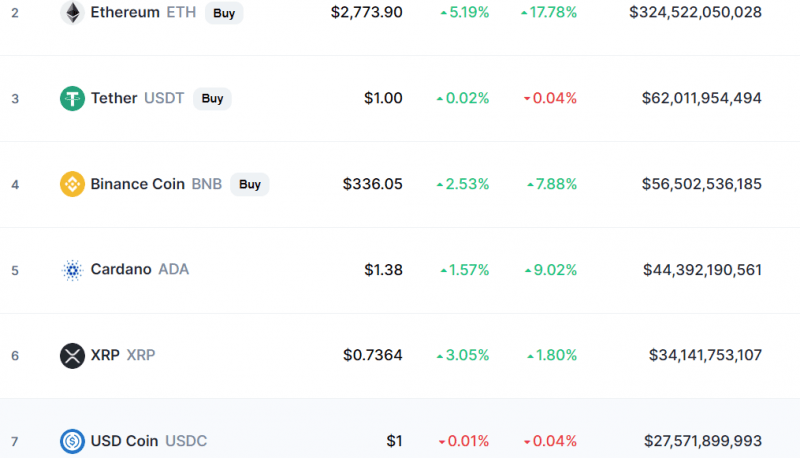Image resolution: width=800 pixels, height=458 pixels.
Task: Open the Cardano ADA name link
Action: [140, 269]
